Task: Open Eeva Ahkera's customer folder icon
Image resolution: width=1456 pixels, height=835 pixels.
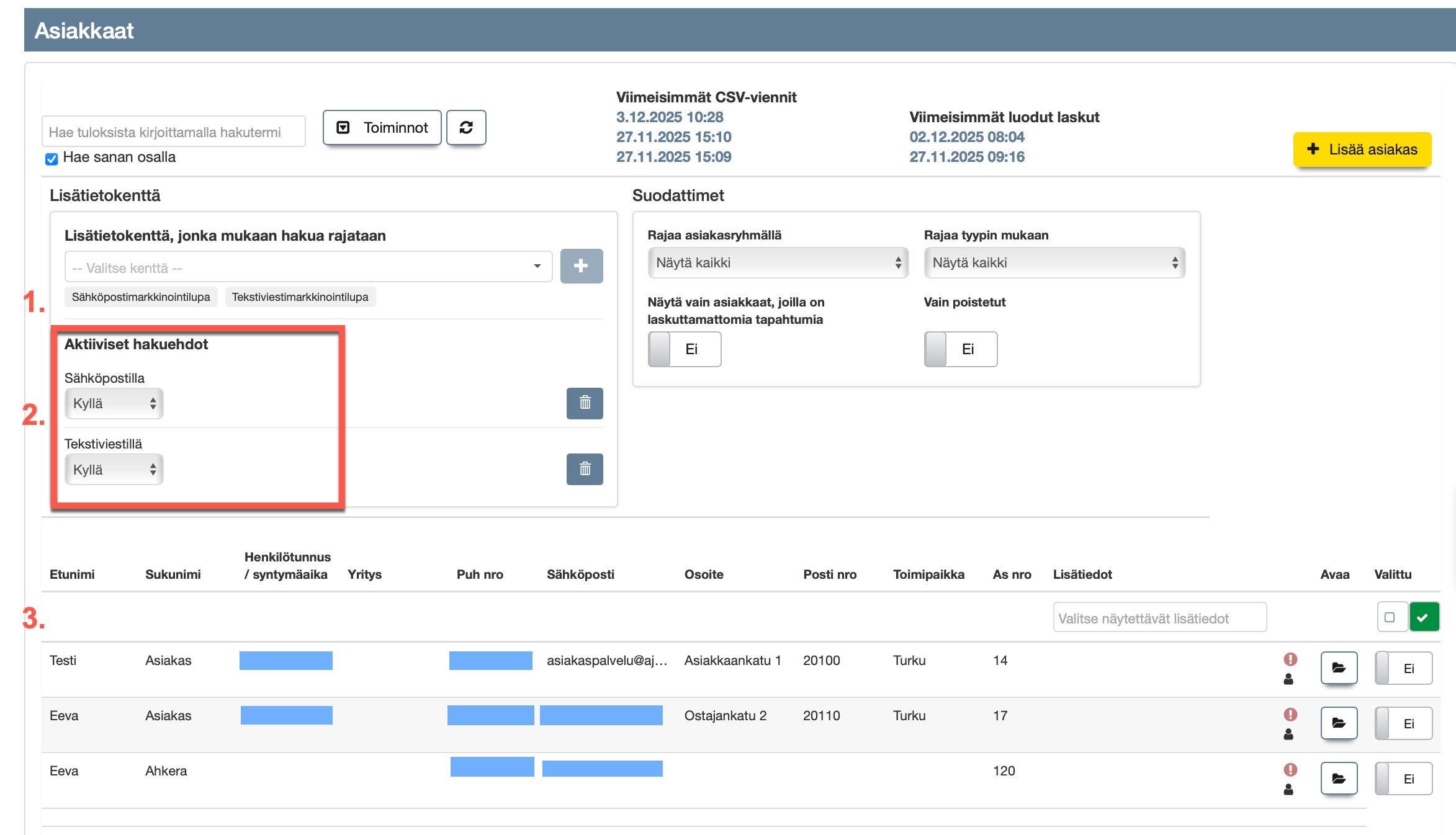Action: coord(1339,779)
